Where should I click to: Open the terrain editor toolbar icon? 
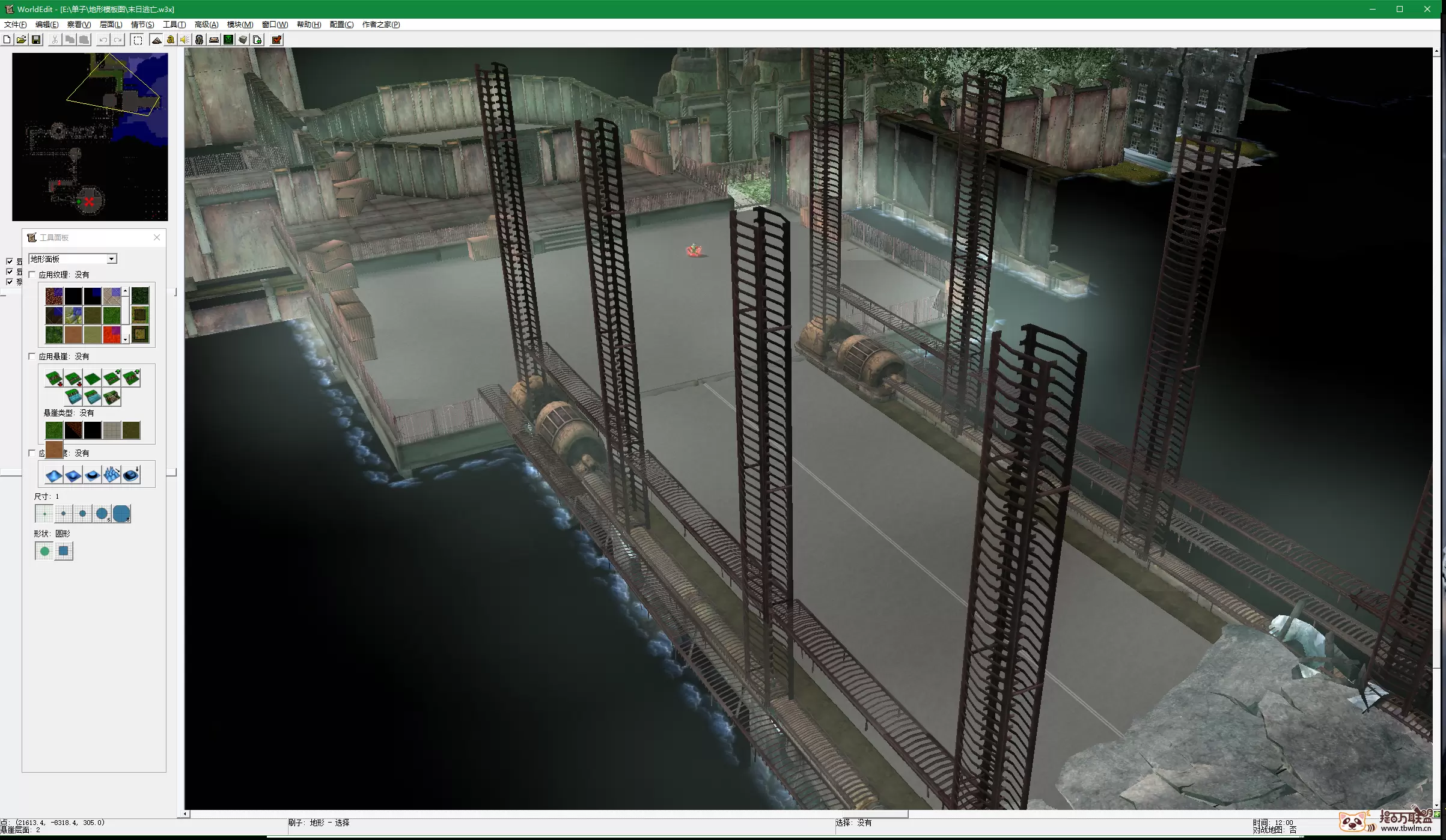[156, 40]
